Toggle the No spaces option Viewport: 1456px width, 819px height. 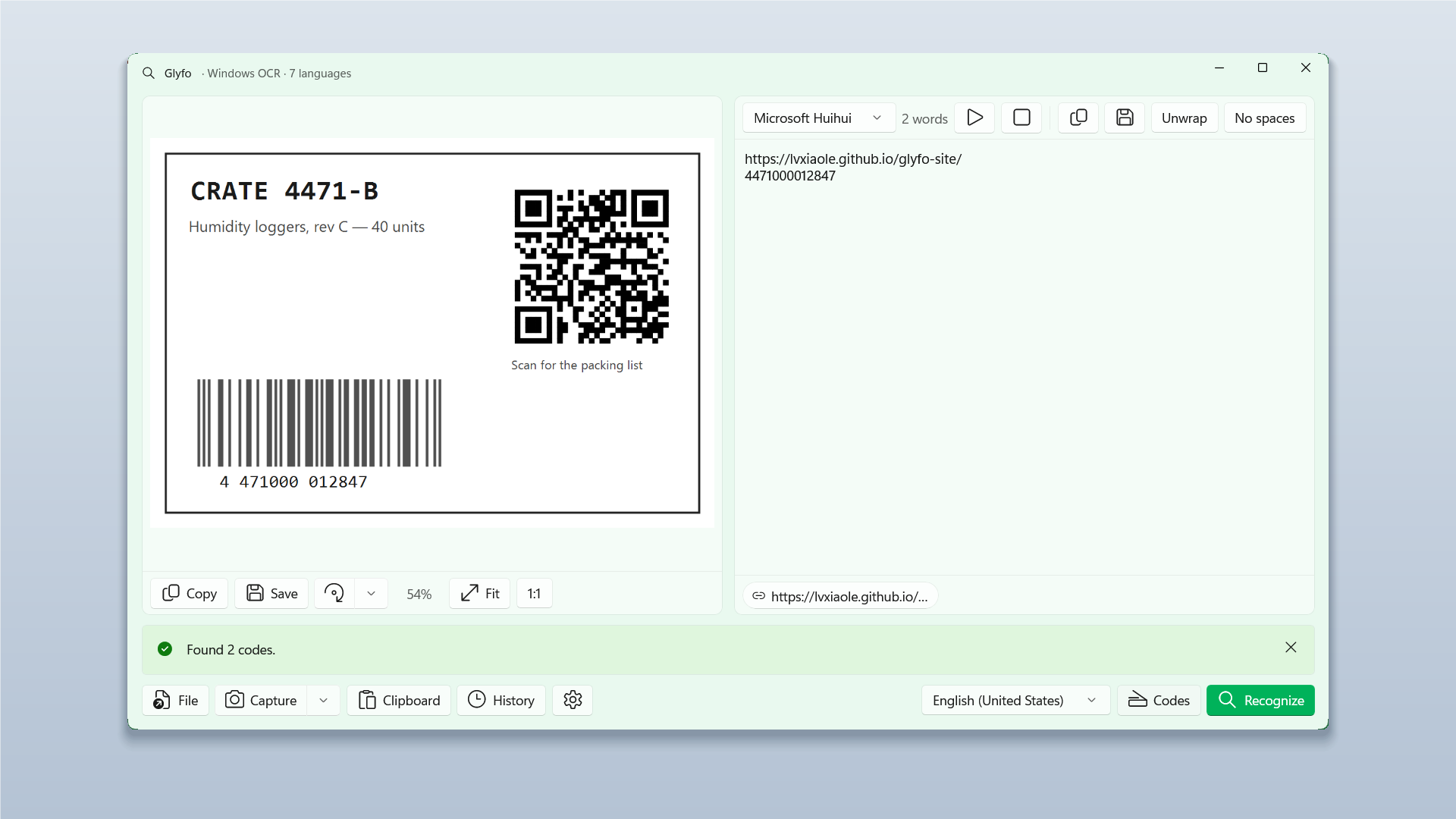pos(1265,118)
